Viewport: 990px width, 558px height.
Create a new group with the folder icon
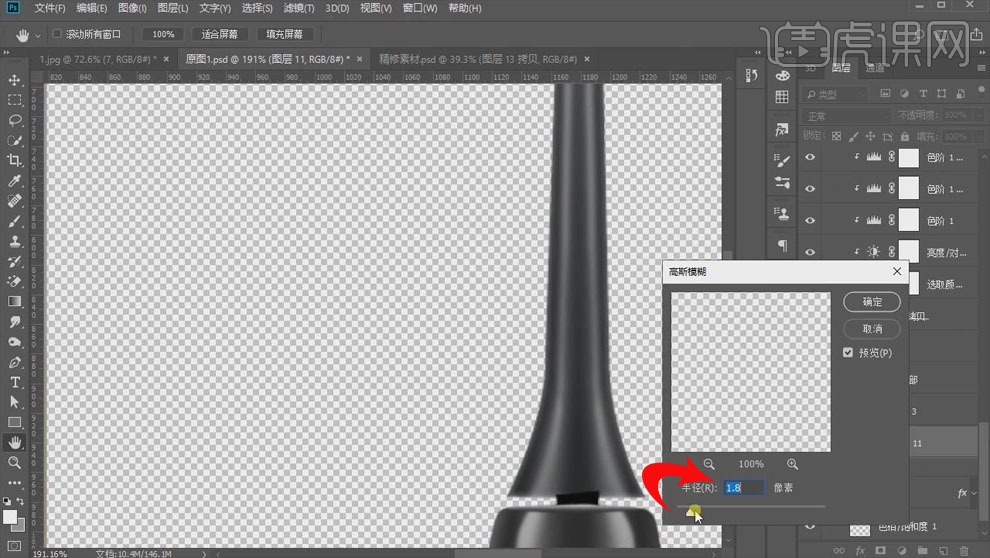[x=922, y=550]
